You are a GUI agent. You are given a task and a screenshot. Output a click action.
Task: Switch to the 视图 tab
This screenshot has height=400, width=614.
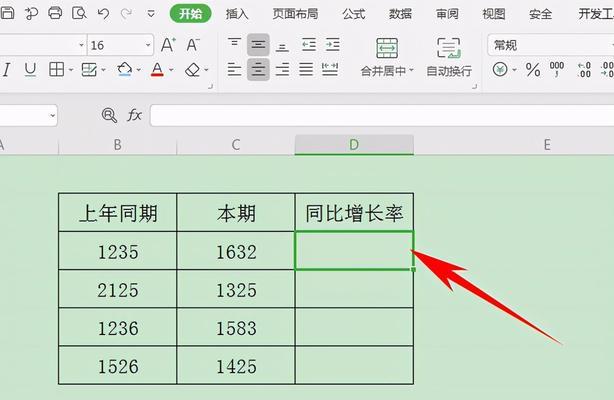pyautogui.click(x=494, y=14)
